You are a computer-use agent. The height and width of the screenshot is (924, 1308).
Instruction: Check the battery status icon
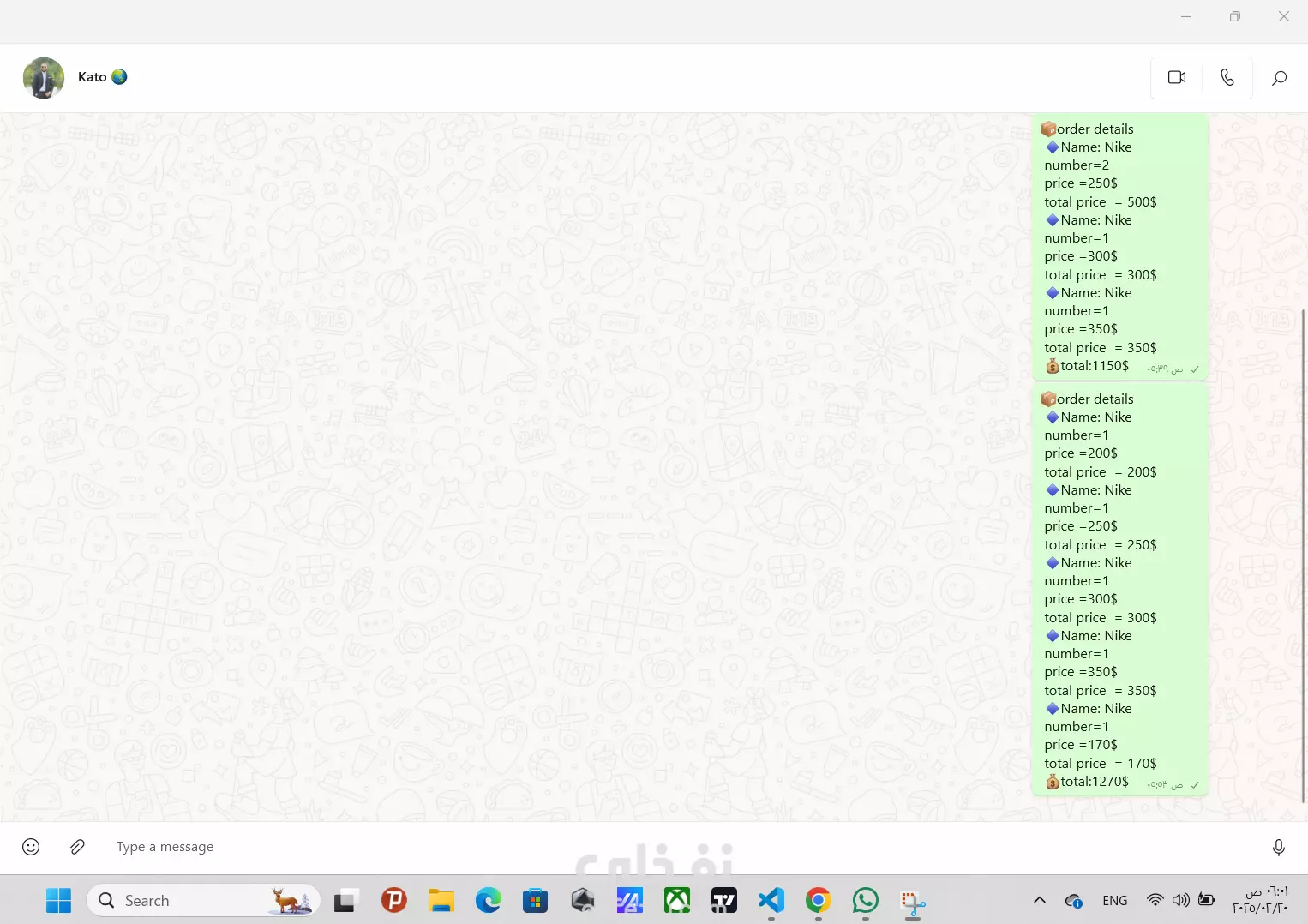point(1207,900)
